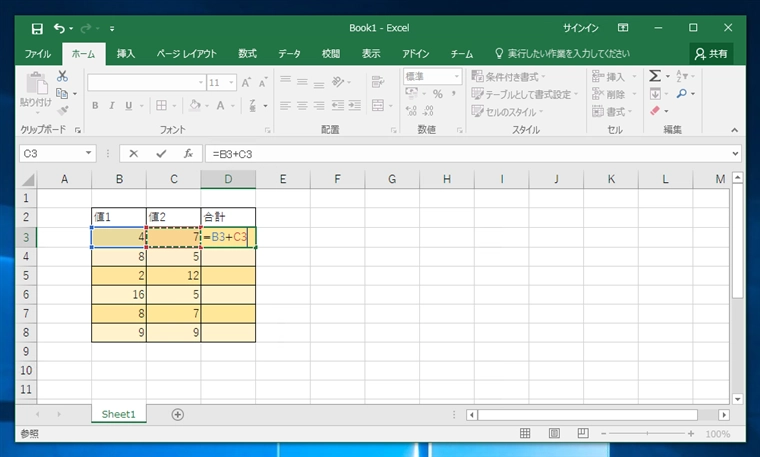The width and height of the screenshot is (760, 457).
Task: Click the Paste clipboard icon
Action: [x=36, y=83]
